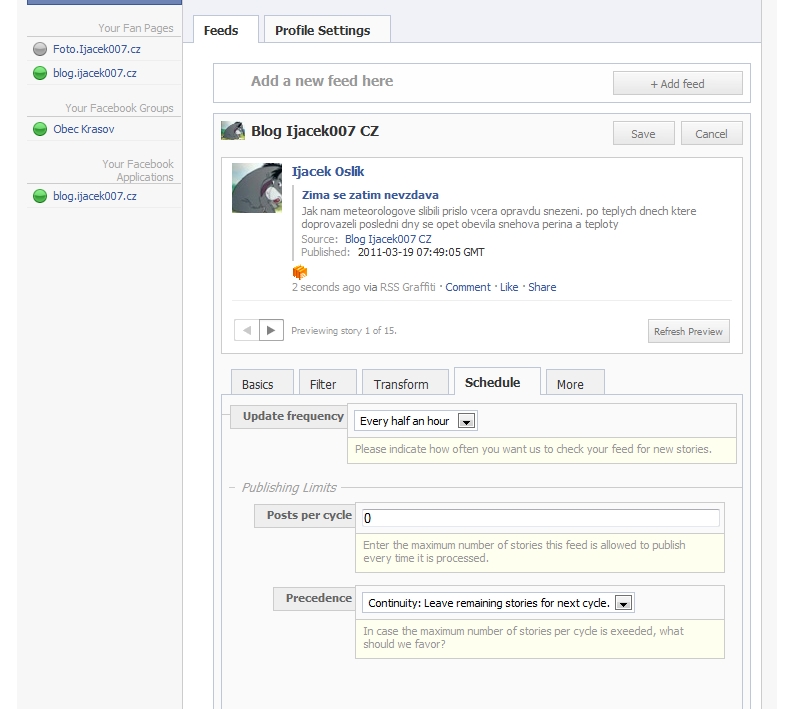786x709 pixels.
Task: Go to previous preview story arrow
Action: click(x=246, y=330)
